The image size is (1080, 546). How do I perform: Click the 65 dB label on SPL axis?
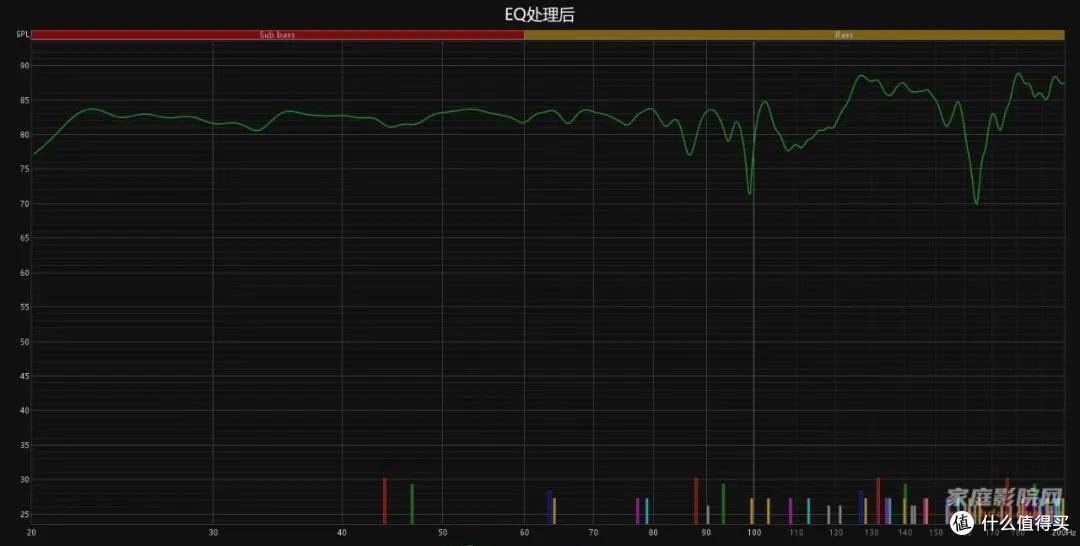[25, 238]
